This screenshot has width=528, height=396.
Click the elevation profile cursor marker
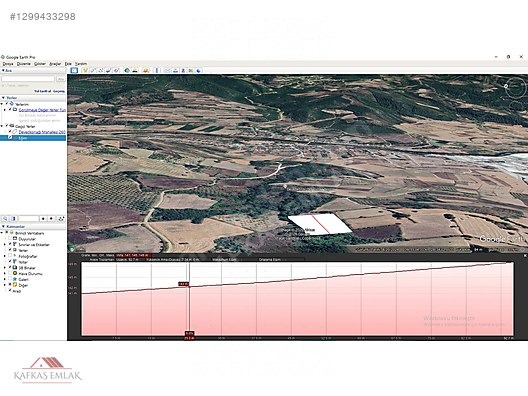pos(189,287)
